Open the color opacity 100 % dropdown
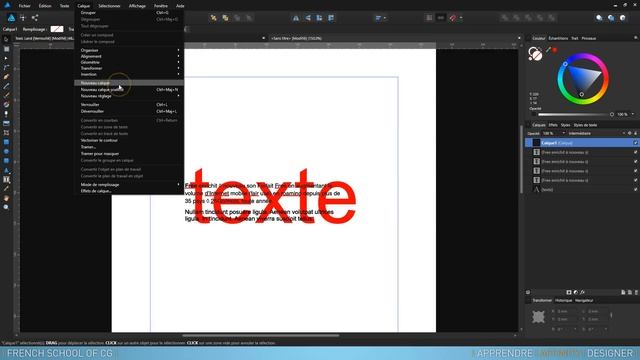640x360 pixels. click(x=633, y=114)
